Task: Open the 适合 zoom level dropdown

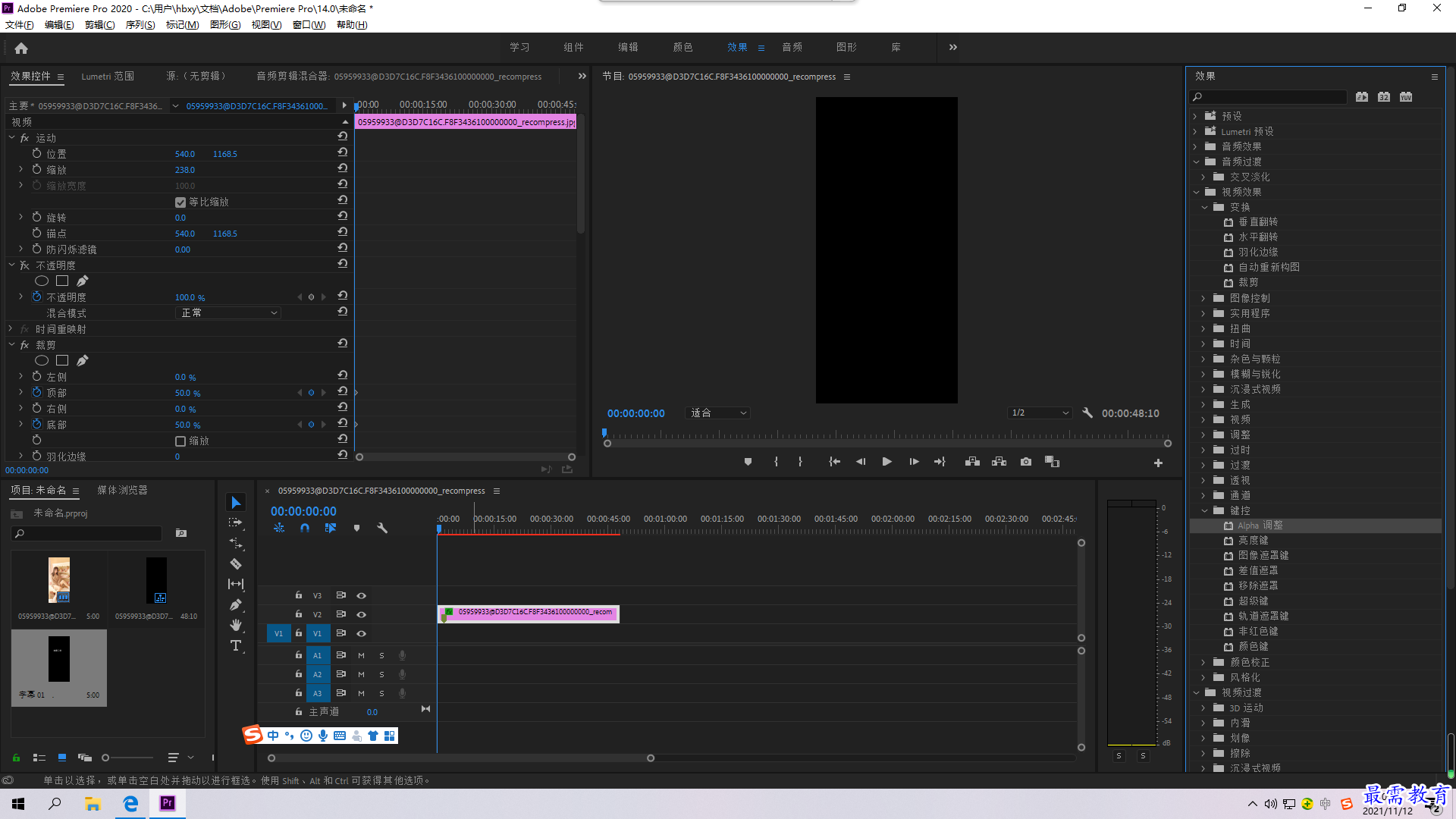Action: tap(717, 413)
